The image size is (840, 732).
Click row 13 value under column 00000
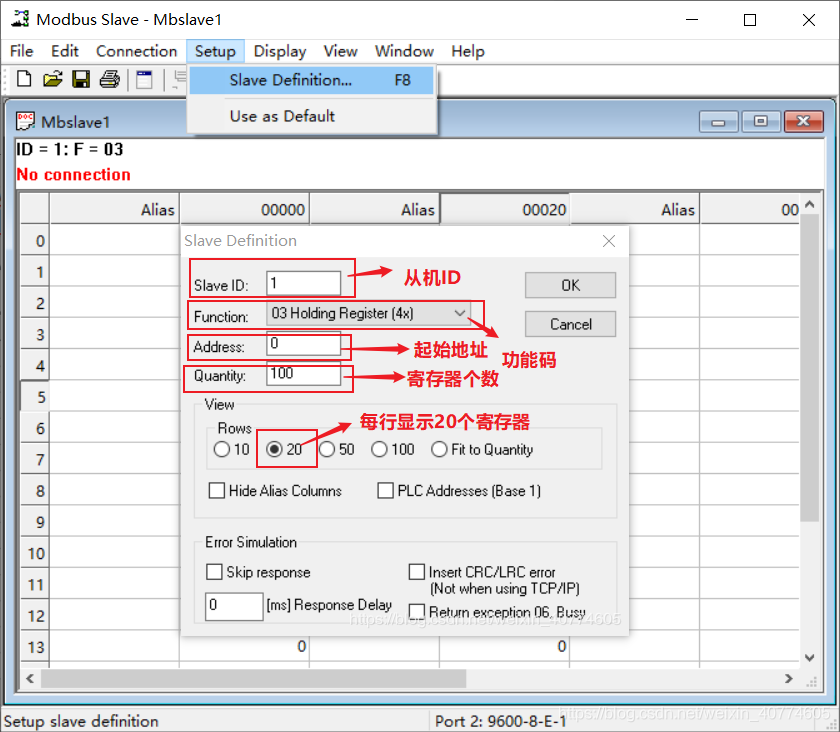click(244, 646)
